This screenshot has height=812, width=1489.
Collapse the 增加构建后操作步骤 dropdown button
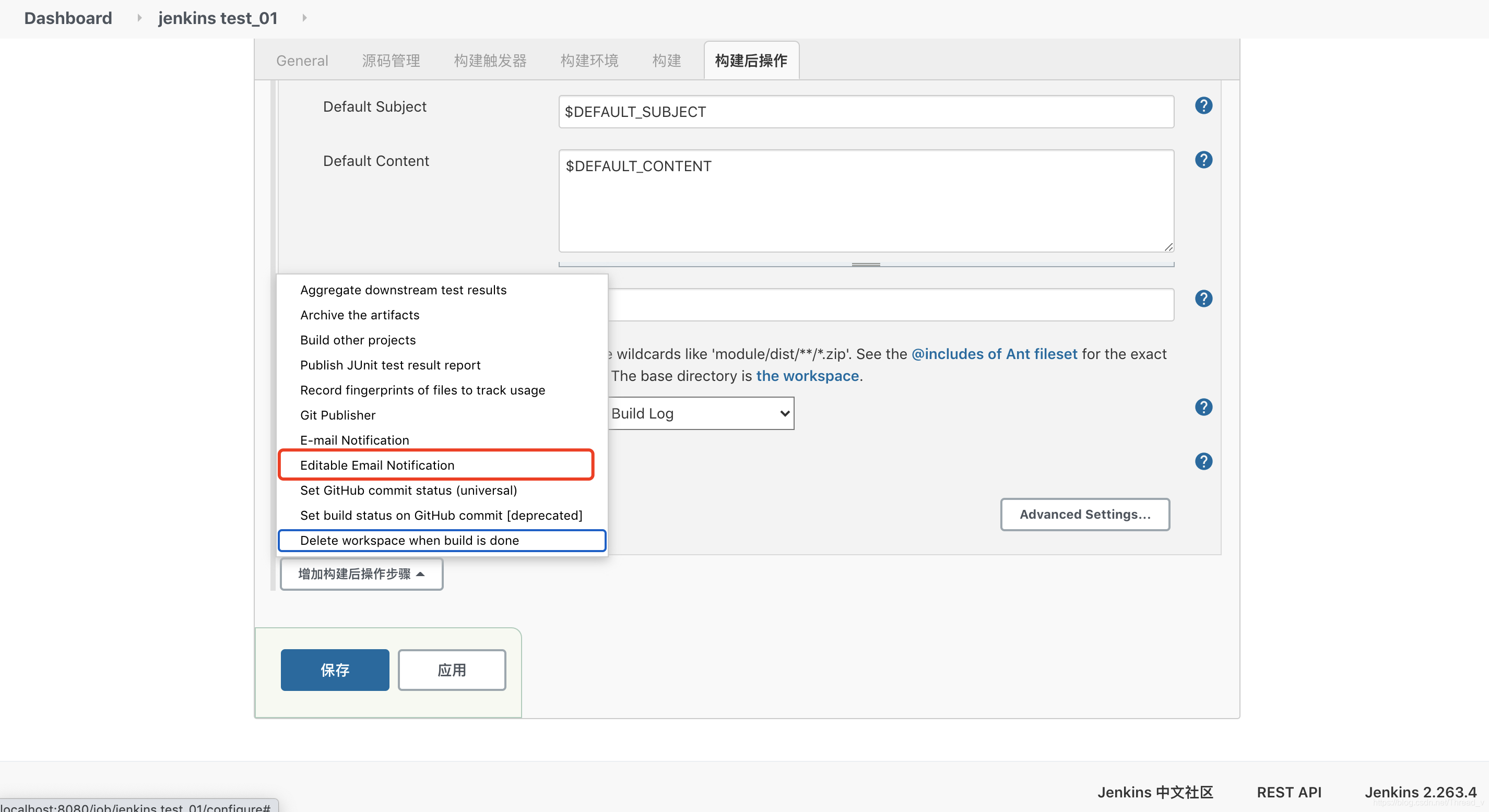361,574
